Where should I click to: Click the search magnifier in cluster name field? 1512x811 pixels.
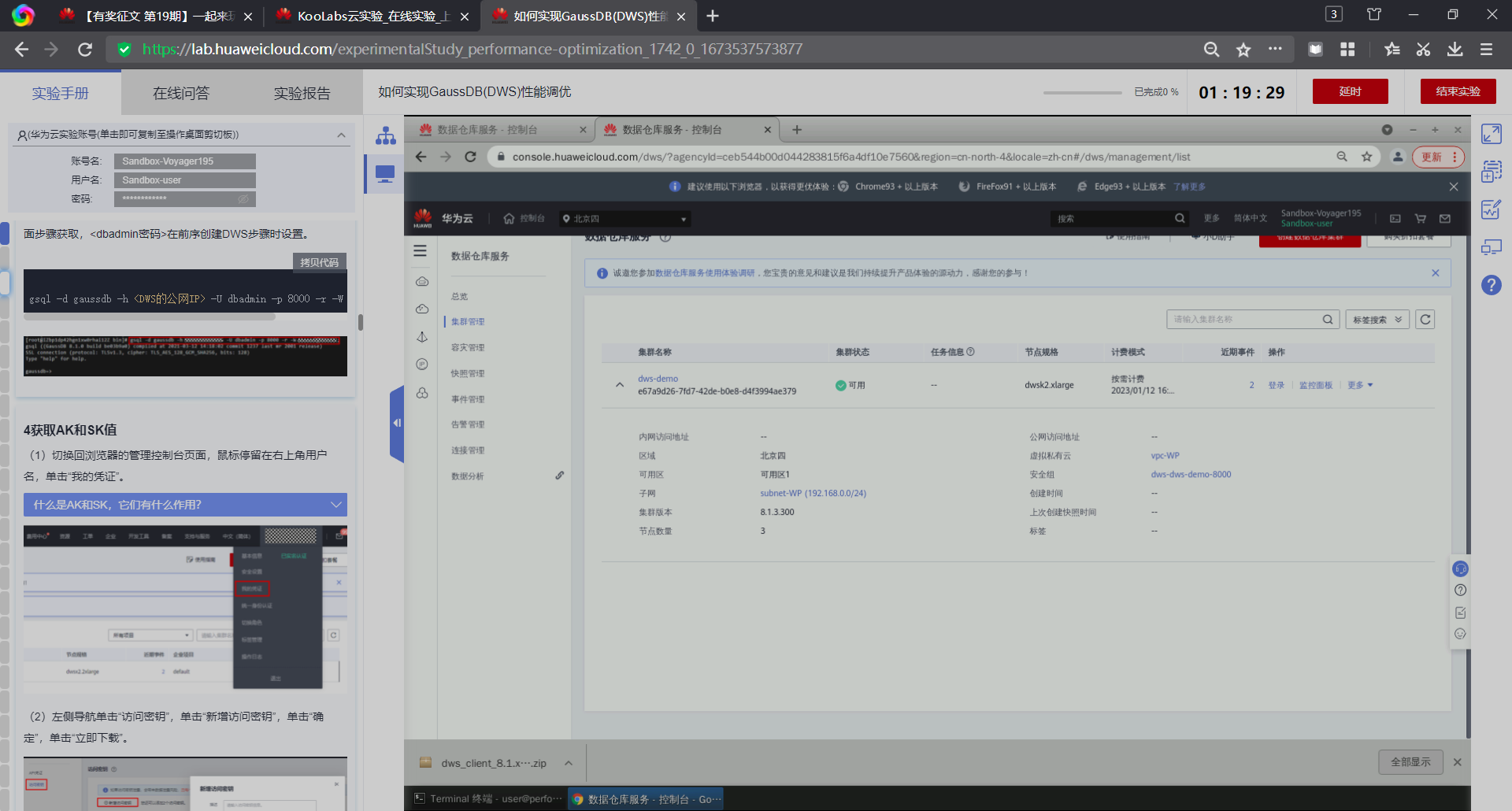pos(1328,320)
